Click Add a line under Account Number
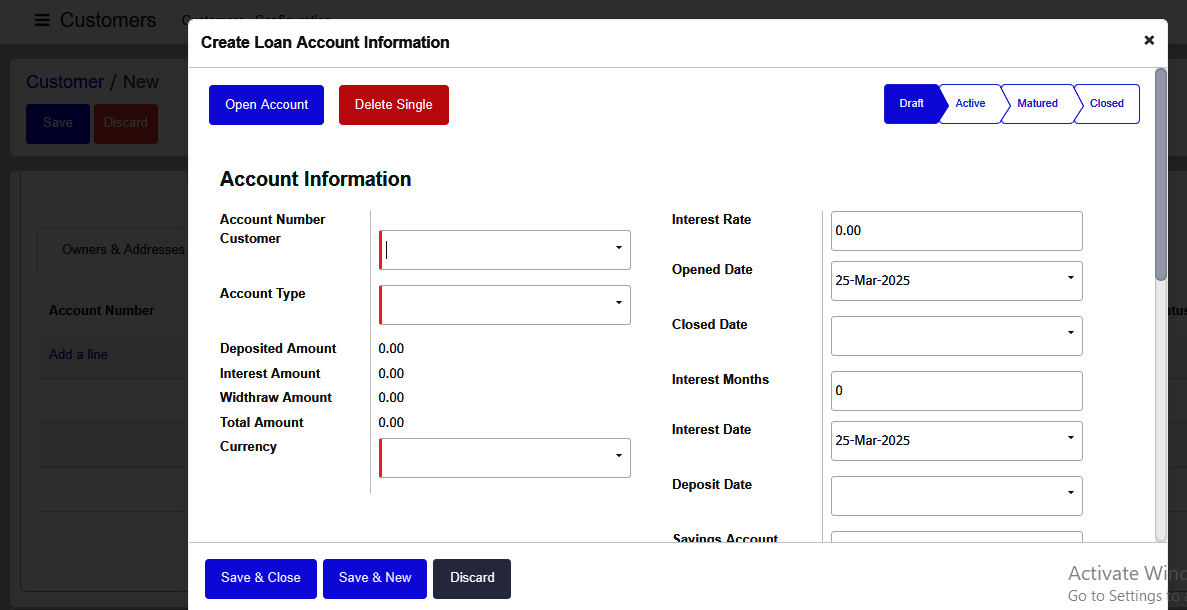The image size is (1187, 610). pos(78,354)
